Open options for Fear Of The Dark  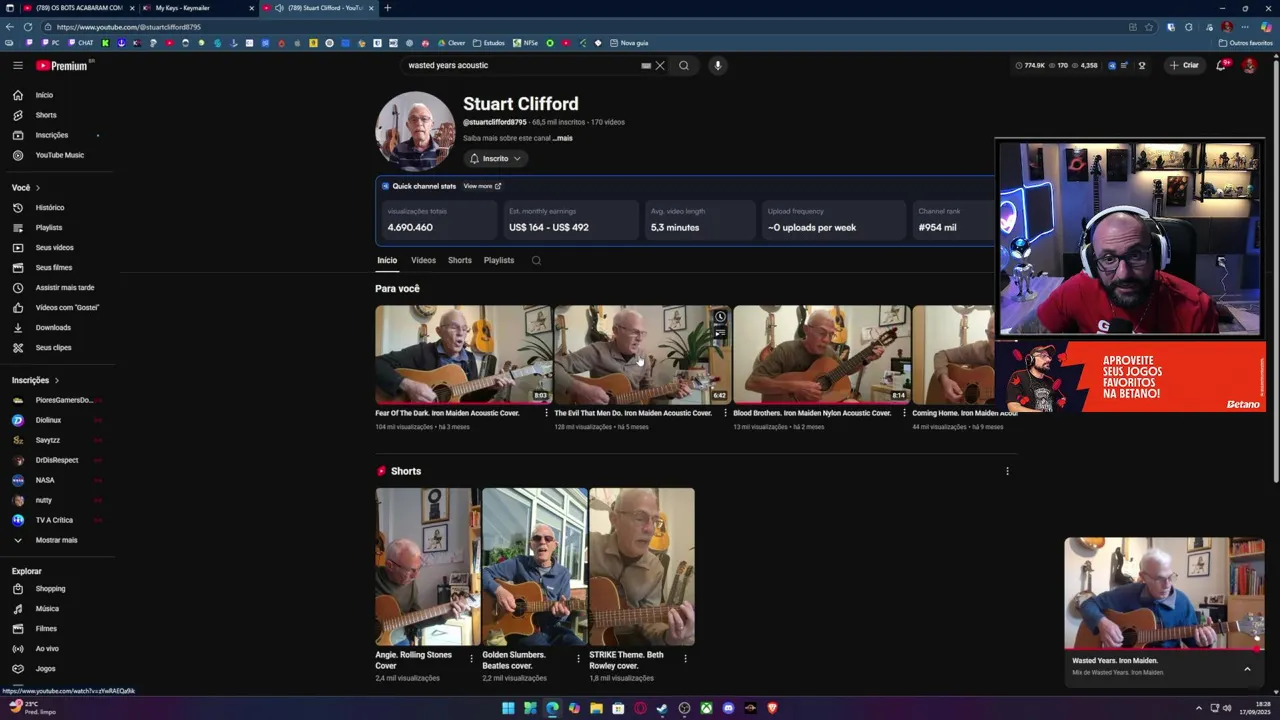(x=546, y=413)
